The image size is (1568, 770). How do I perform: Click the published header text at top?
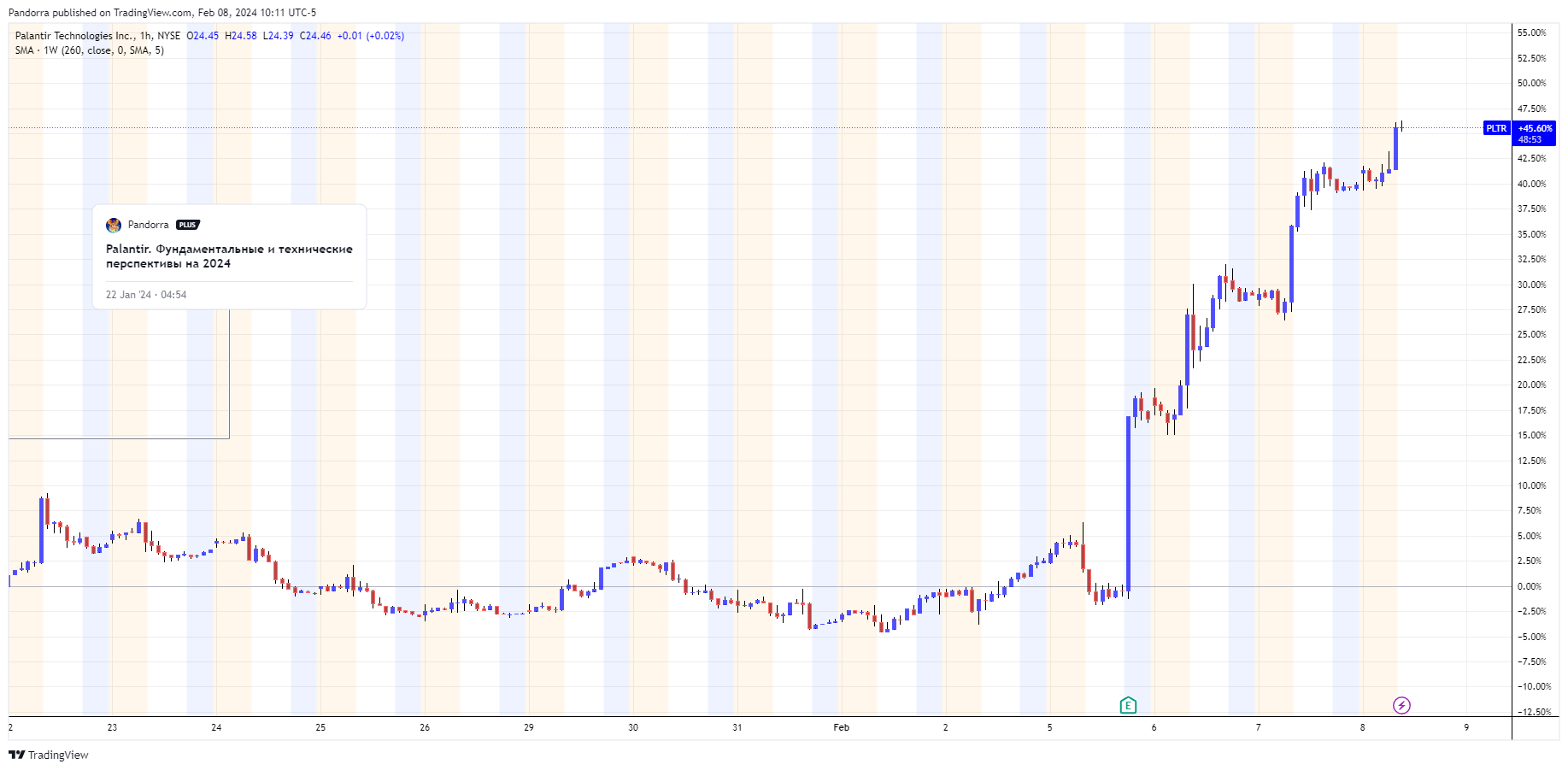(162, 13)
